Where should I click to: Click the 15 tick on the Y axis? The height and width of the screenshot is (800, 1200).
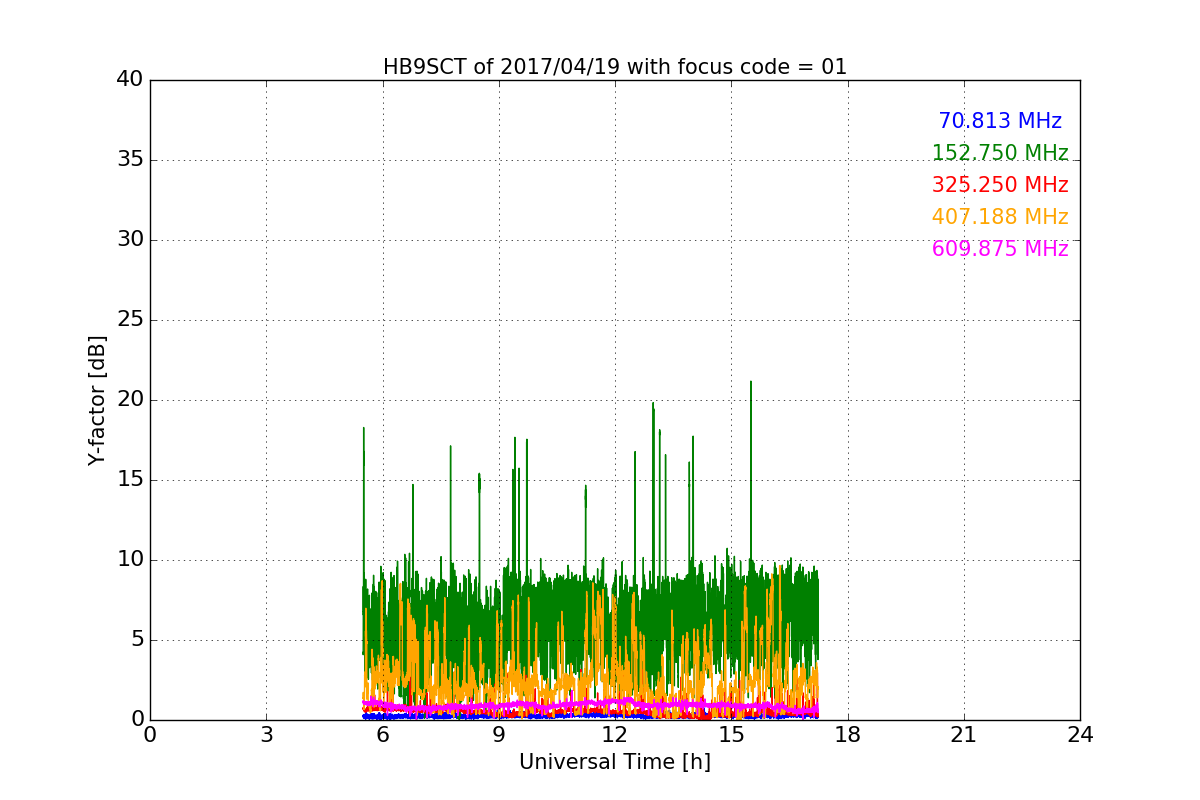[x=130, y=480]
